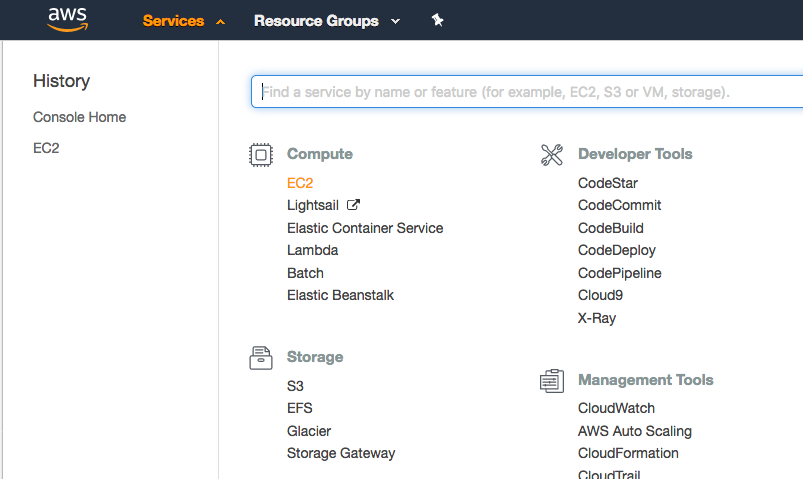
Task: Click the Management Tools heading
Action: (646, 380)
